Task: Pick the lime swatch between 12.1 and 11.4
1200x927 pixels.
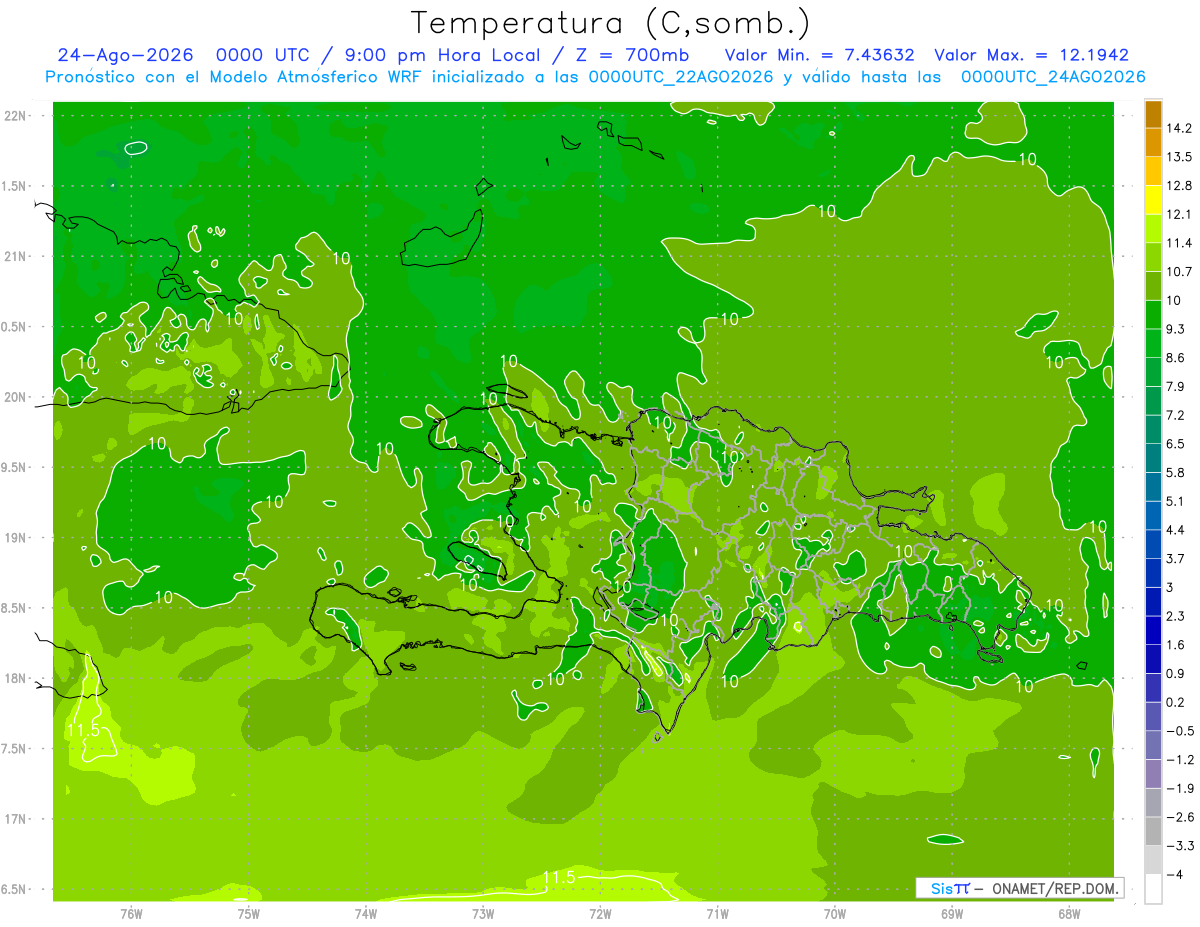Action: 1153,228
